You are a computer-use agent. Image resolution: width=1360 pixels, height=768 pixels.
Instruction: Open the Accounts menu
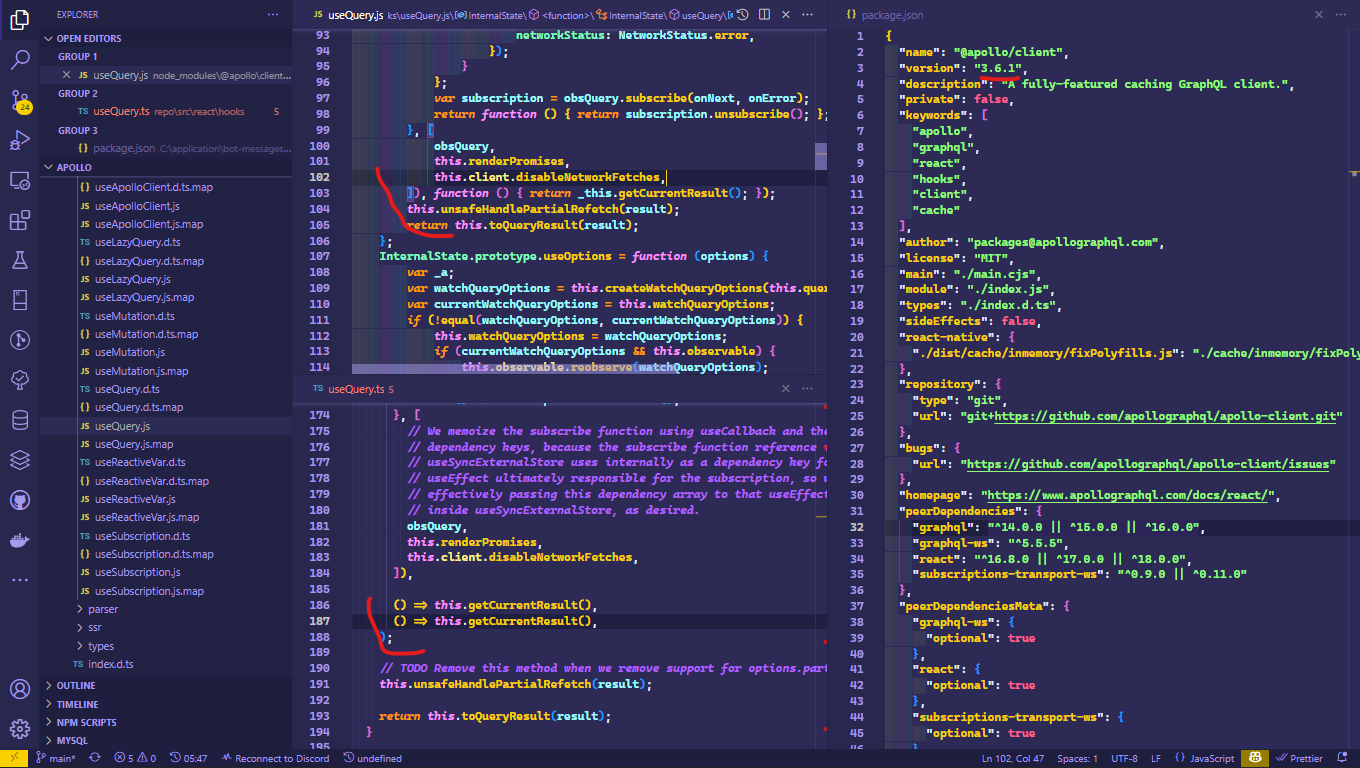click(x=20, y=689)
